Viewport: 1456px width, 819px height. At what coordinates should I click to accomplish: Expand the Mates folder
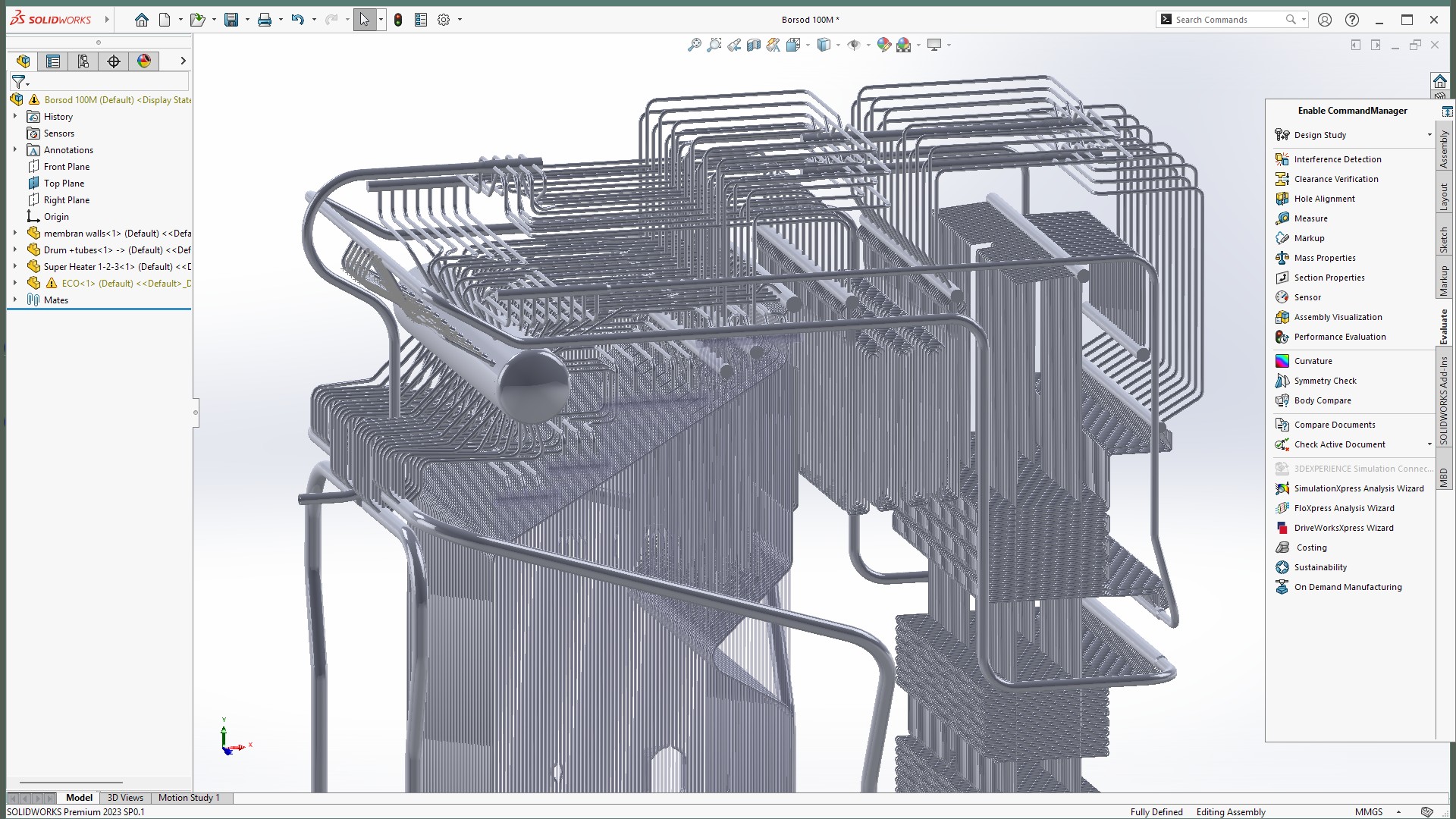tap(14, 300)
